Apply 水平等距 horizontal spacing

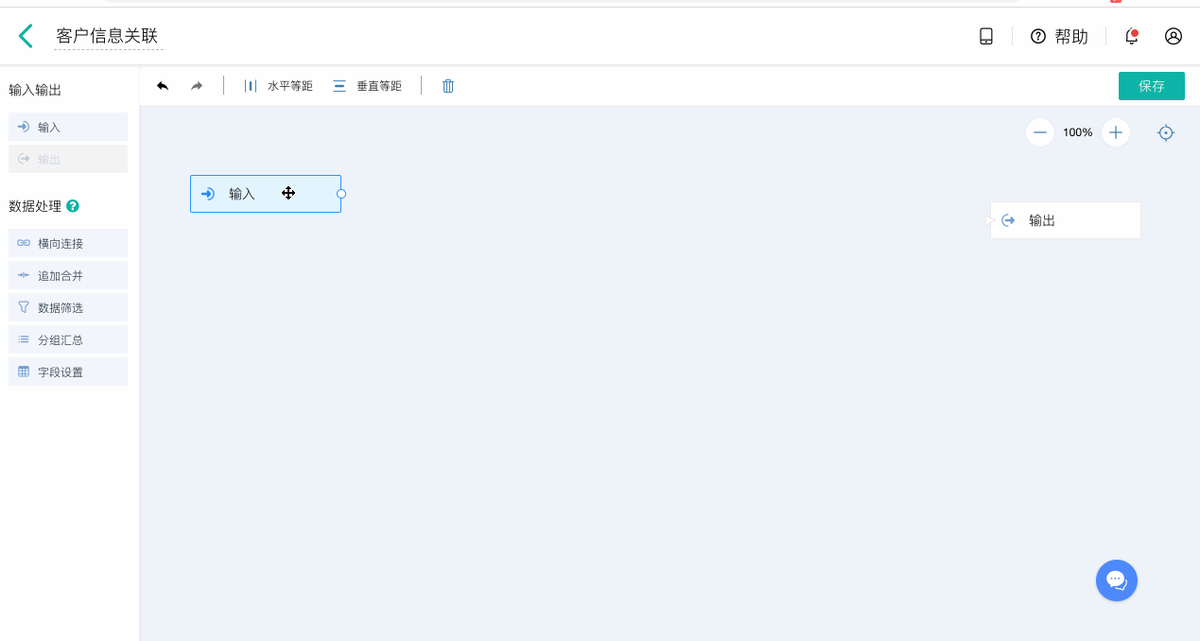click(278, 86)
